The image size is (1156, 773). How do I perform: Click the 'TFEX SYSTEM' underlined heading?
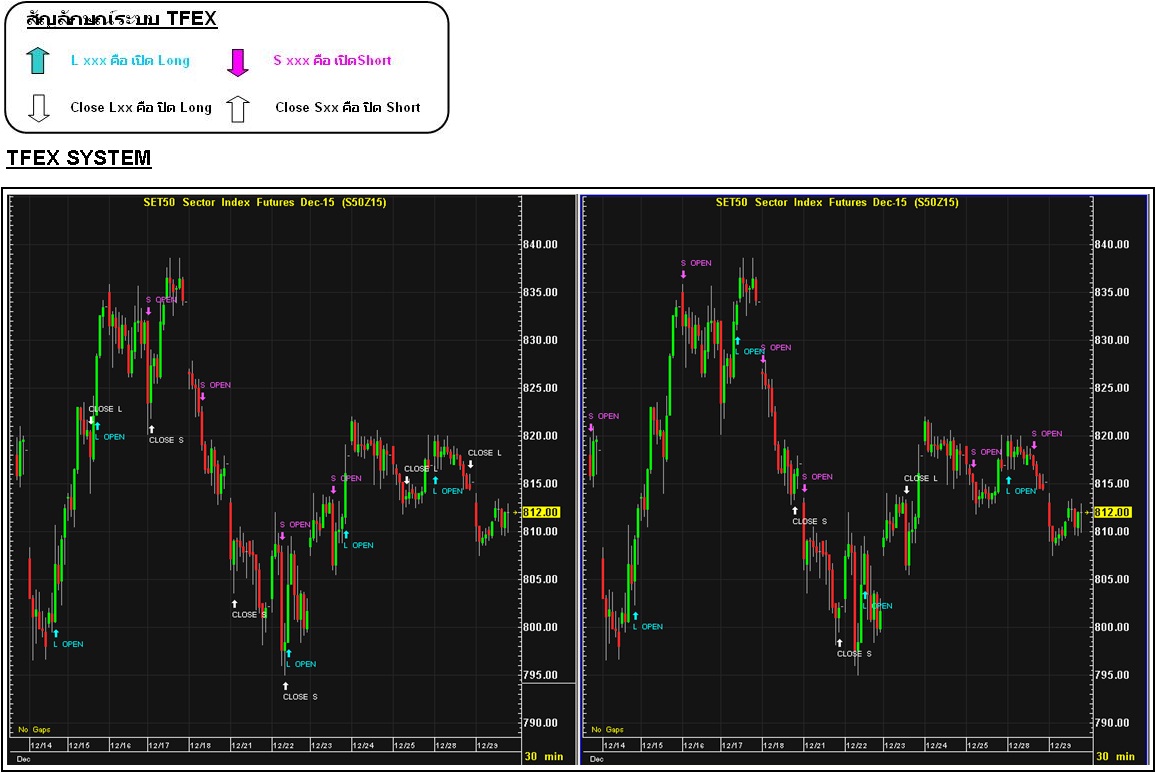click(x=79, y=158)
